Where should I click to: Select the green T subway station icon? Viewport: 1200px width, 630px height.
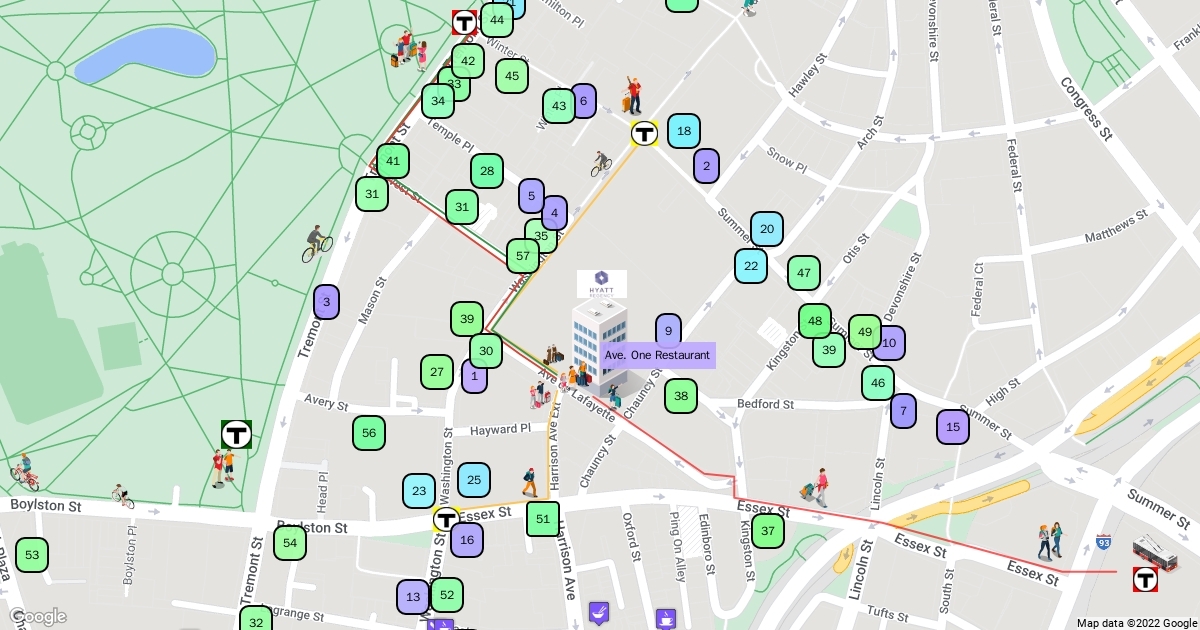[x=236, y=434]
